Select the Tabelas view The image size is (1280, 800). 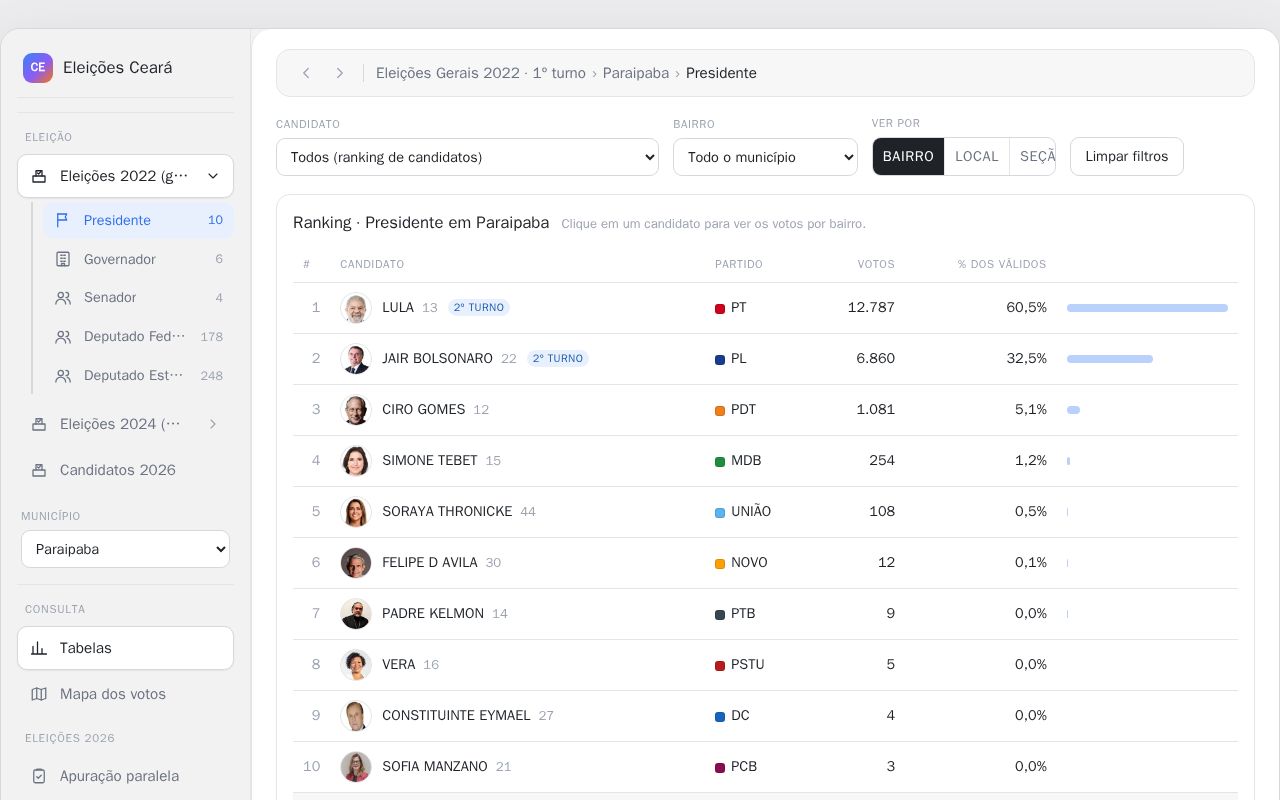(x=125, y=648)
